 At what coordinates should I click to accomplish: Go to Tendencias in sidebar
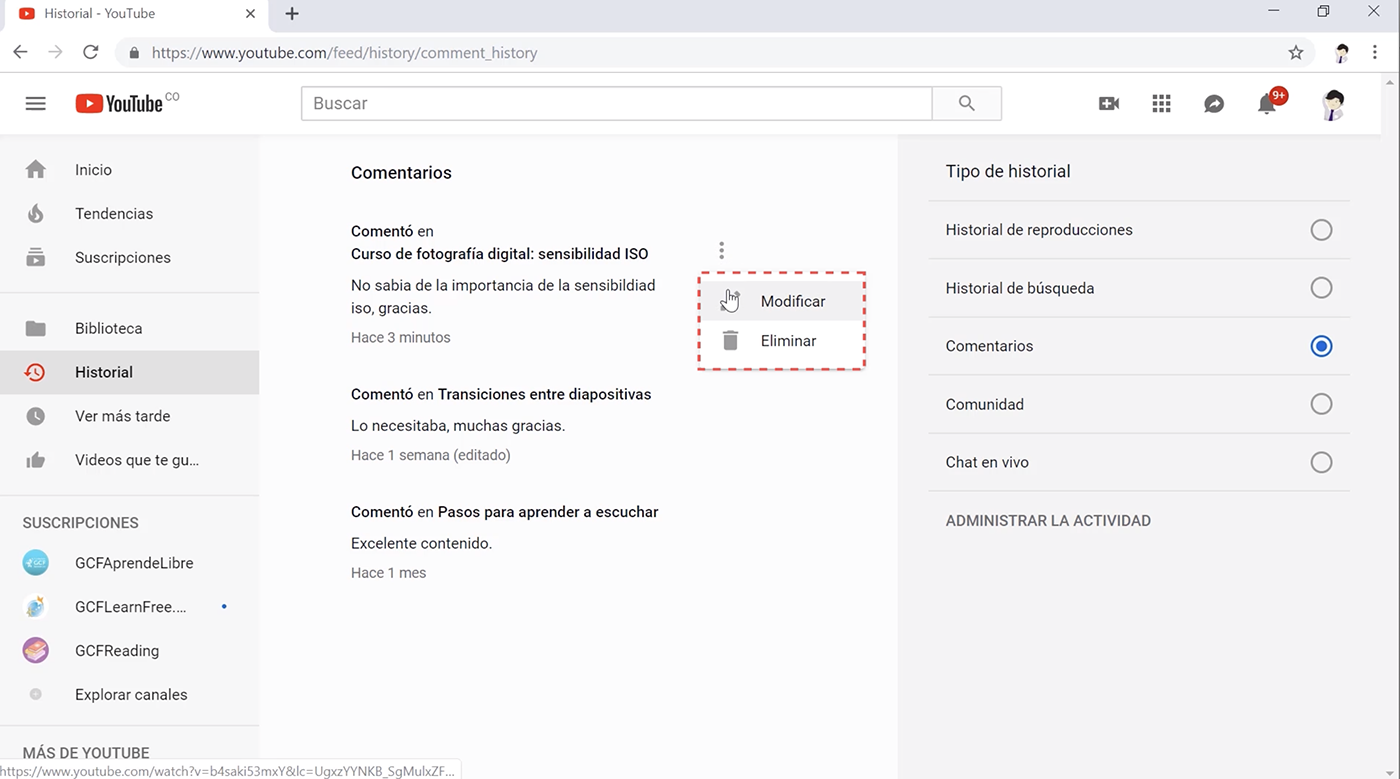[114, 214]
